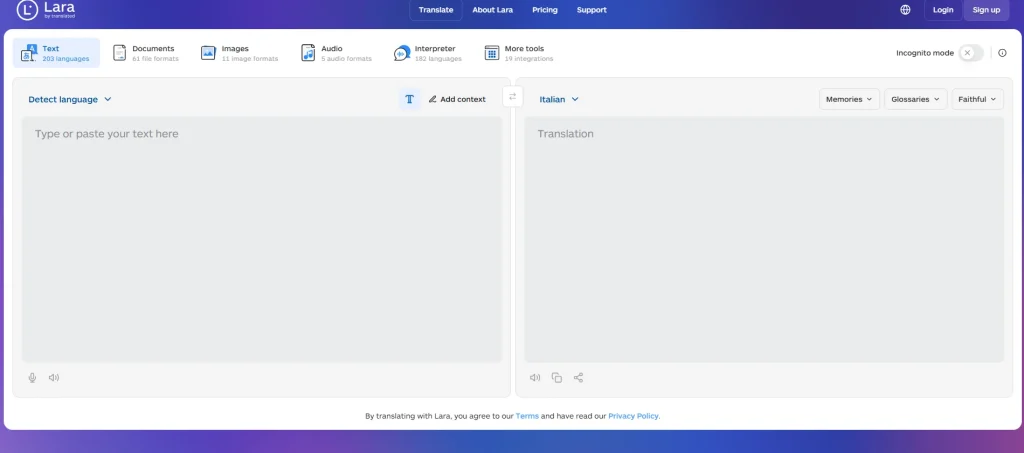This screenshot has height=453, width=1024.
Task: Click the source text input area
Action: [x=262, y=240]
